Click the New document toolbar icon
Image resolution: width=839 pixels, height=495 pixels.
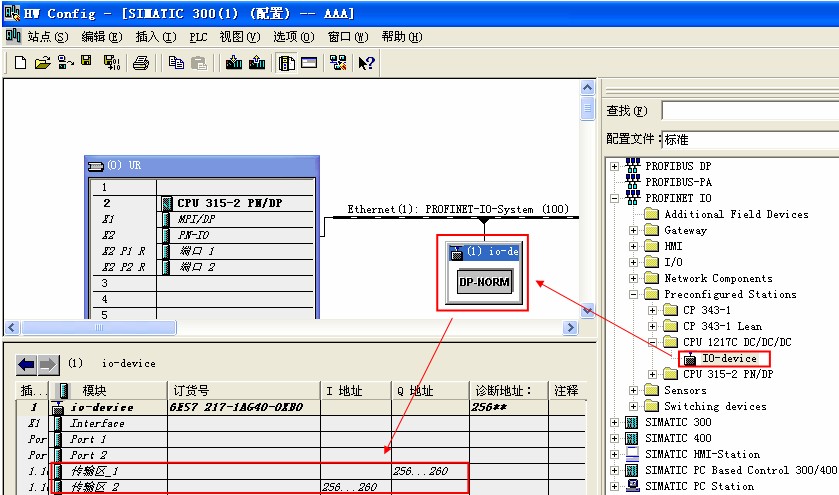(x=20, y=63)
